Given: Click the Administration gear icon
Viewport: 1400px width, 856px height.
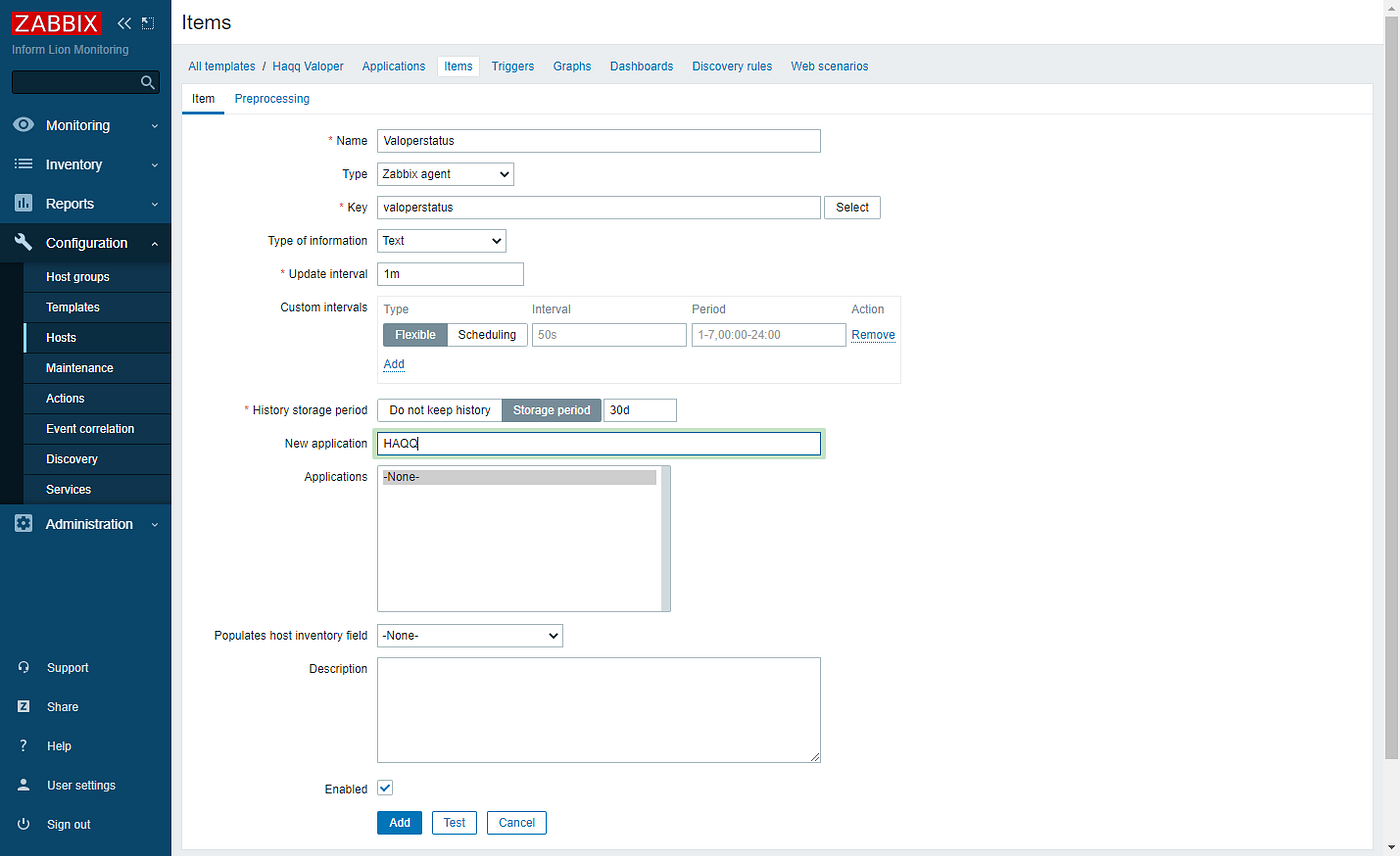Looking at the screenshot, I should pyautogui.click(x=24, y=524).
